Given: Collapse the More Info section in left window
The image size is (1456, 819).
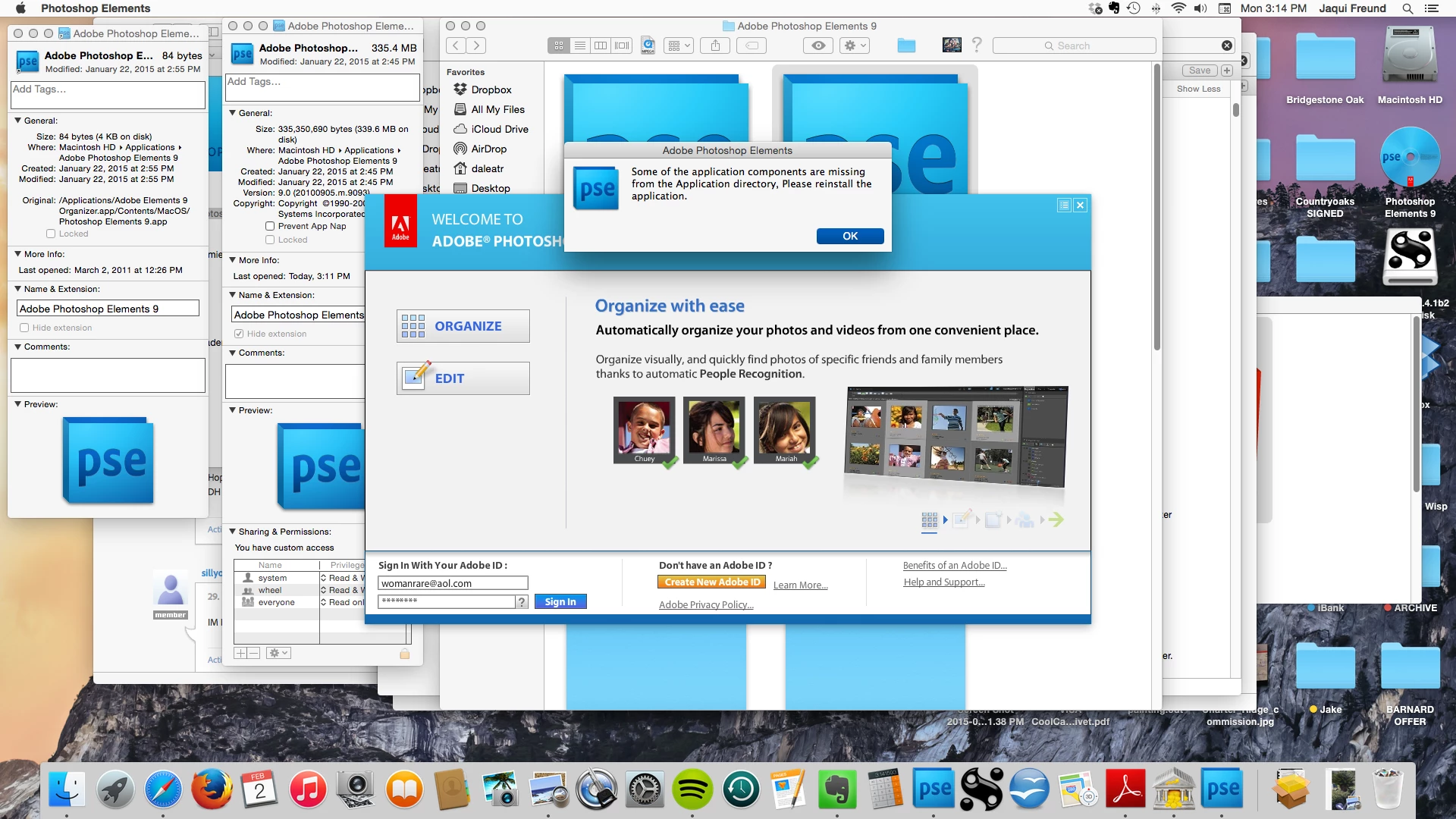Looking at the screenshot, I should [x=18, y=254].
